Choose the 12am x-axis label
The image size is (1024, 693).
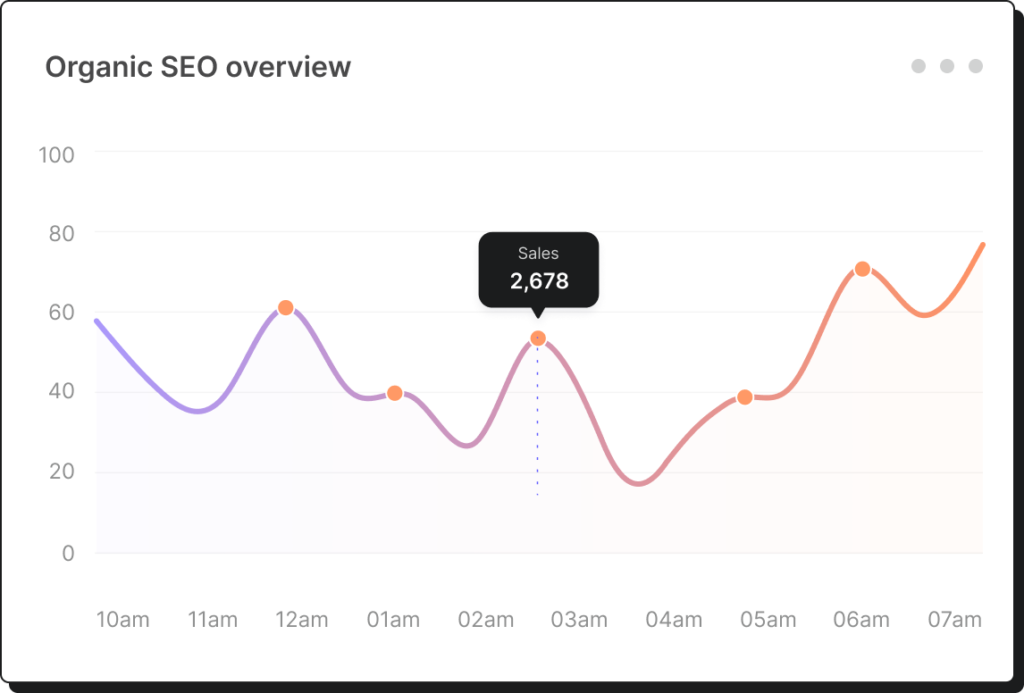pyautogui.click(x=302, y=620)
